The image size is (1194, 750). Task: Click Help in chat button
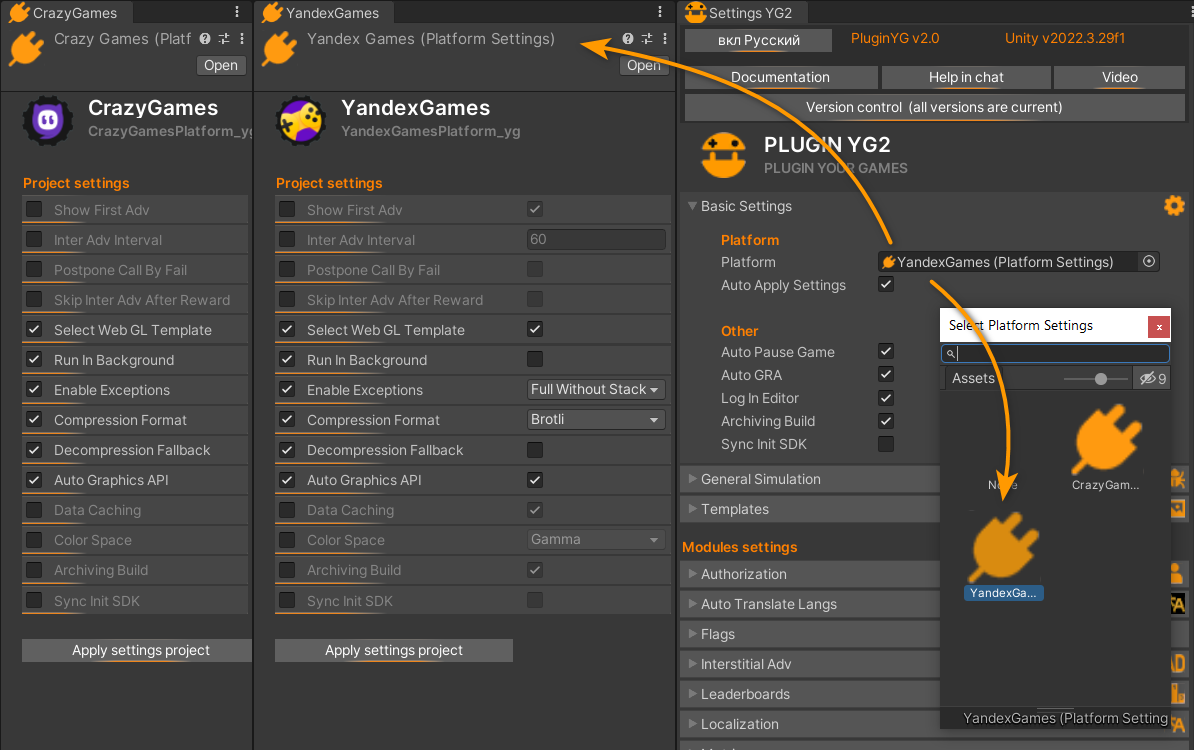point(966,77)
